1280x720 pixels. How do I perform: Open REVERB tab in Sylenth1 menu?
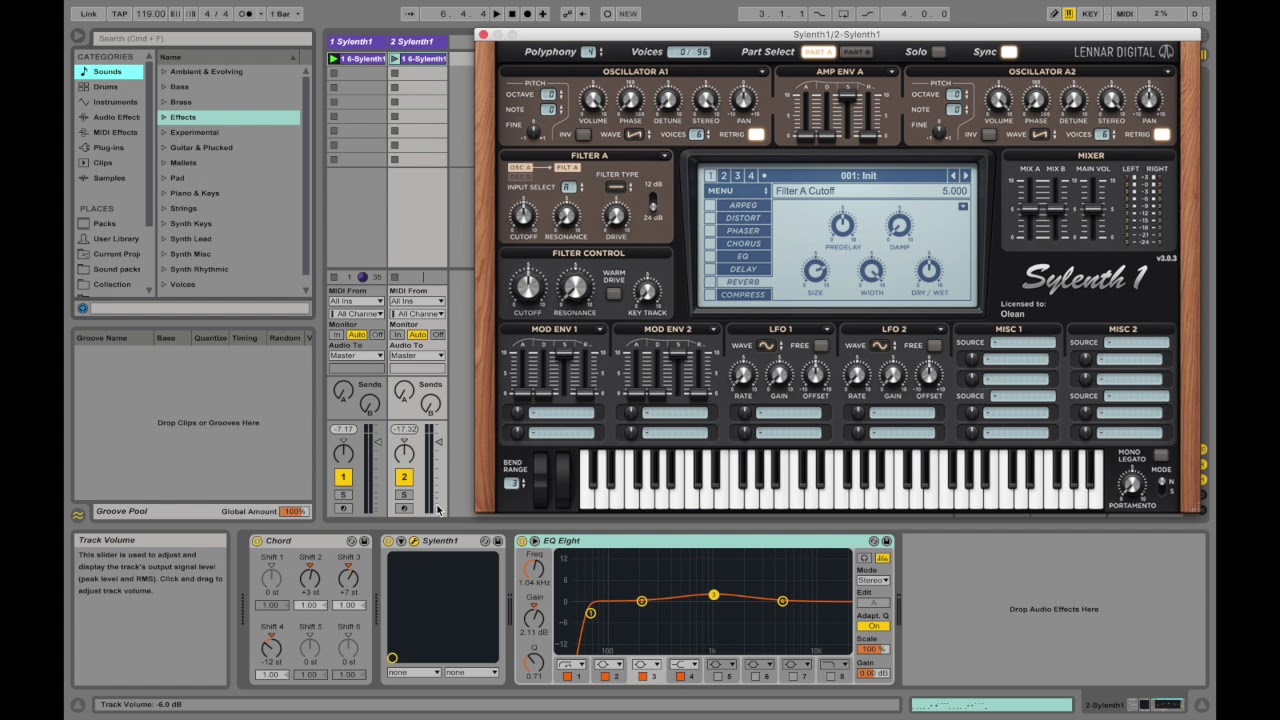coord(743,282)
